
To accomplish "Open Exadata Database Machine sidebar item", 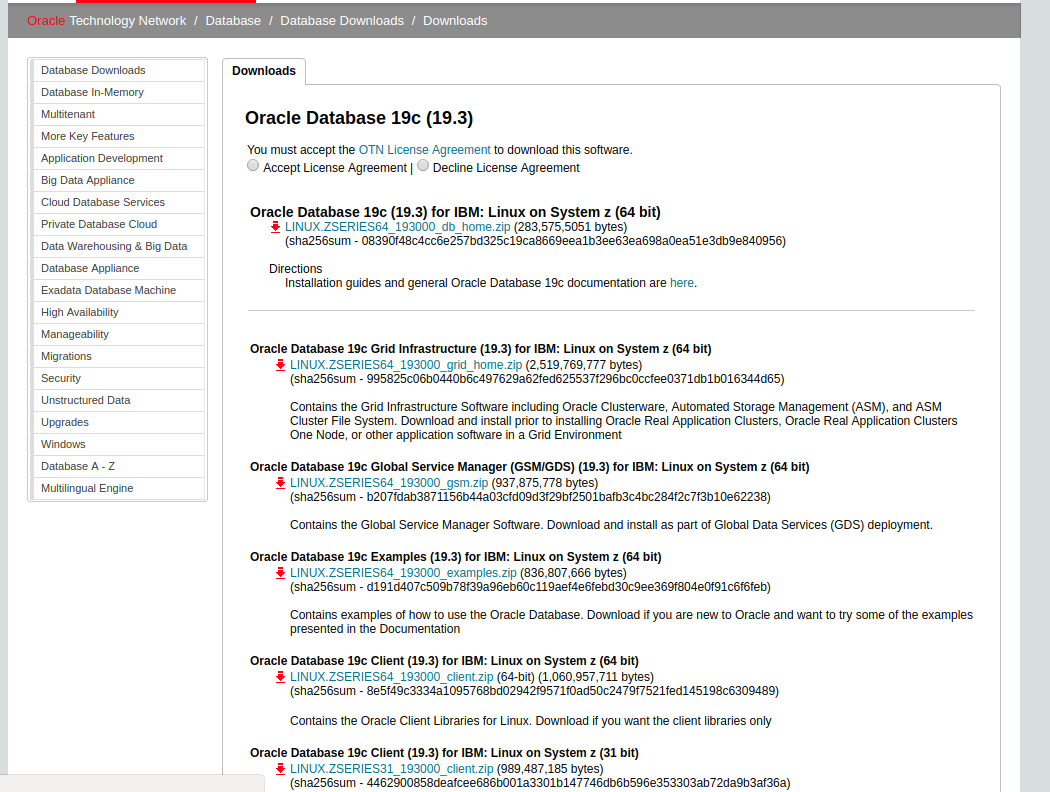I will click(118, 291).
